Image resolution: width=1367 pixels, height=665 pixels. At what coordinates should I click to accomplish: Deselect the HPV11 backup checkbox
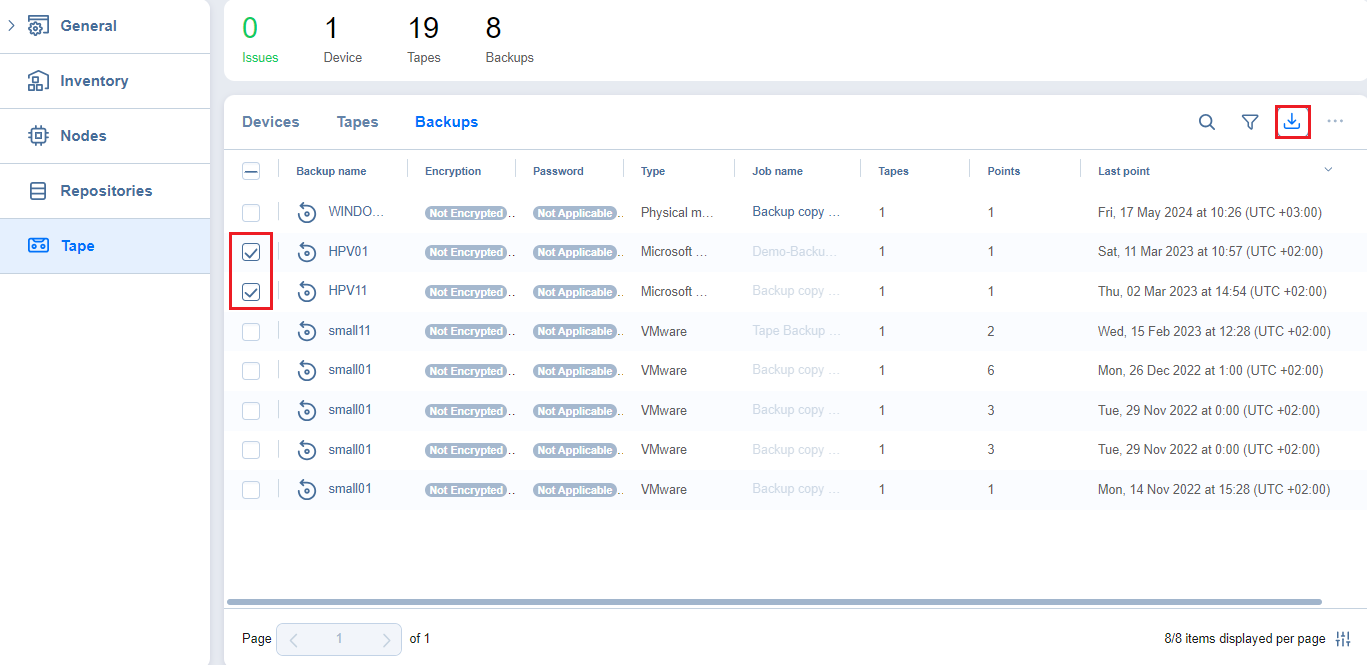tap(251, 292)
